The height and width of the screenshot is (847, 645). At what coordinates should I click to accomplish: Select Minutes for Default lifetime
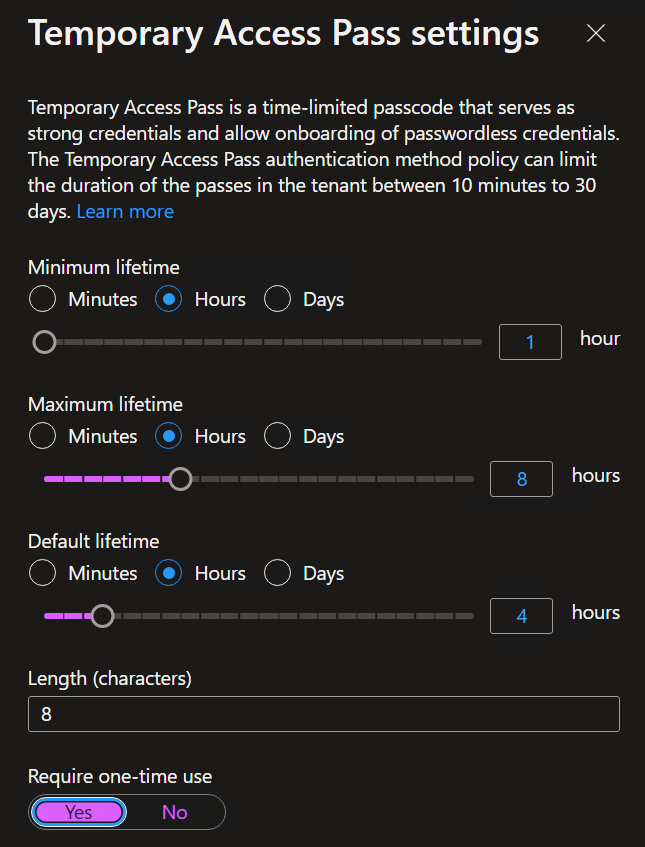pyautogui.click(x=42, y=573)
